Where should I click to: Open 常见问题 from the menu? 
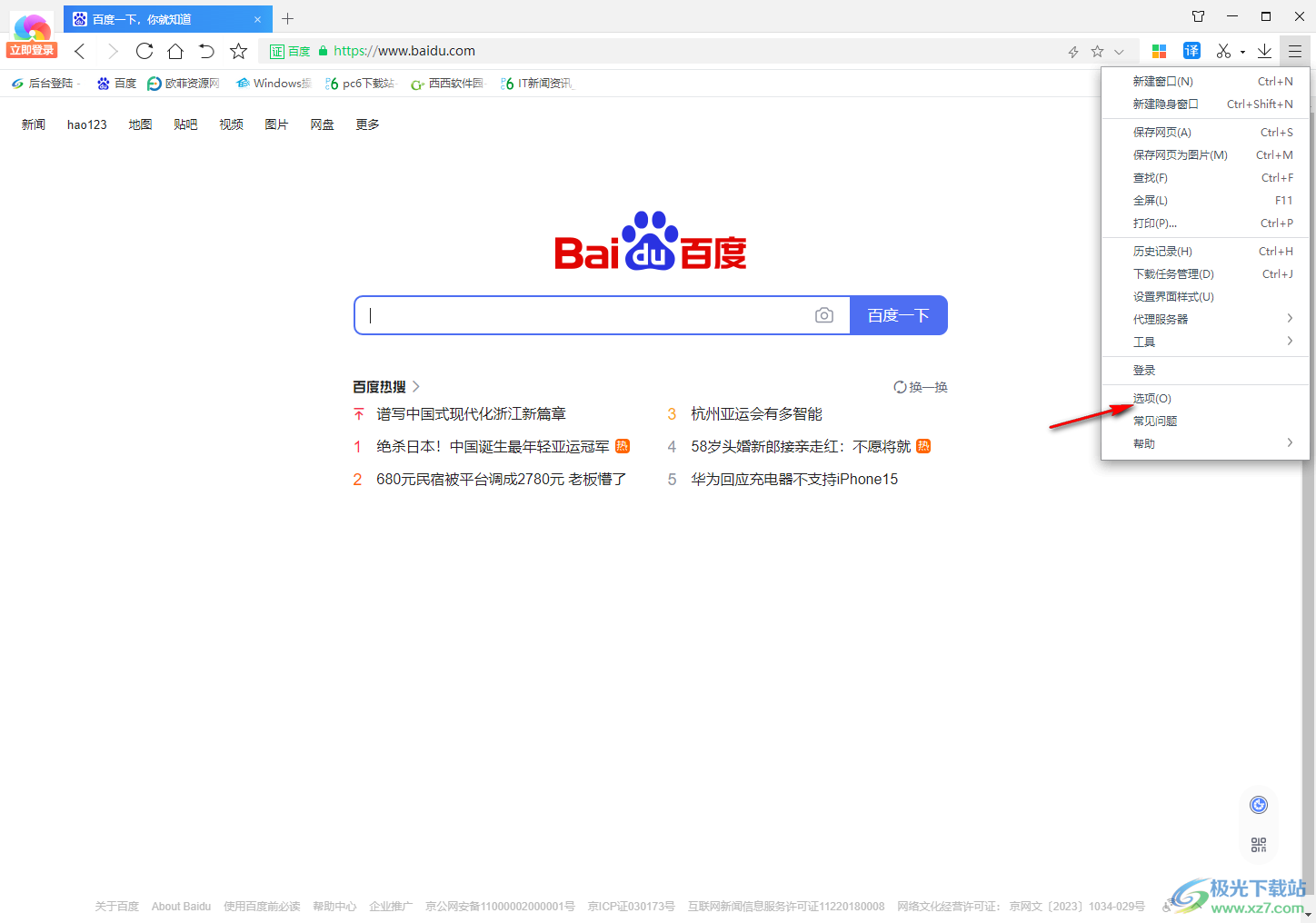click(1205, 422)
